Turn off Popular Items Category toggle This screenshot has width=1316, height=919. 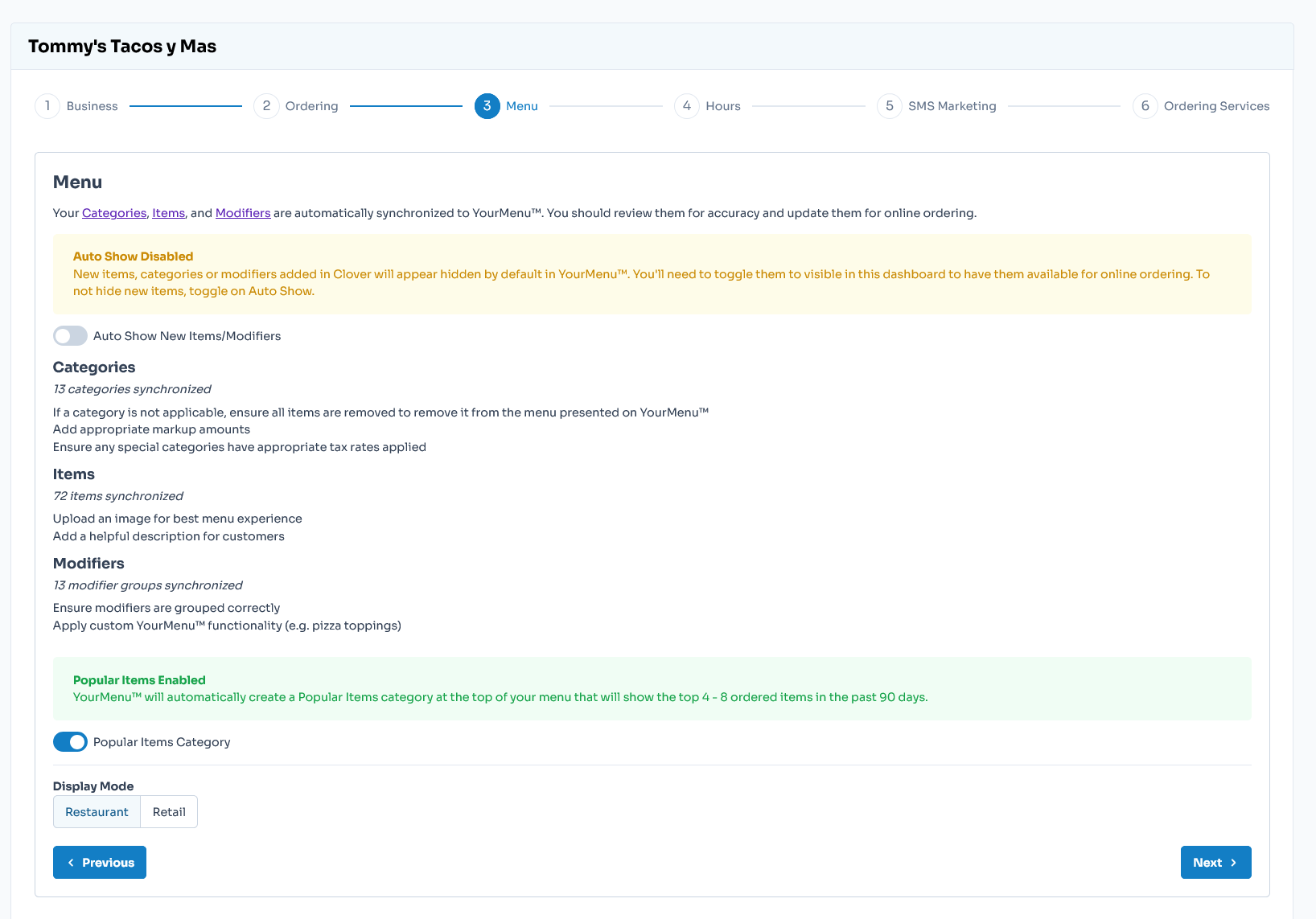point(70,742)
